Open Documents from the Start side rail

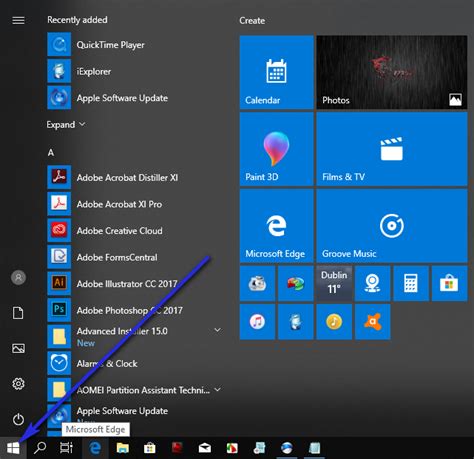coord(18,313)
